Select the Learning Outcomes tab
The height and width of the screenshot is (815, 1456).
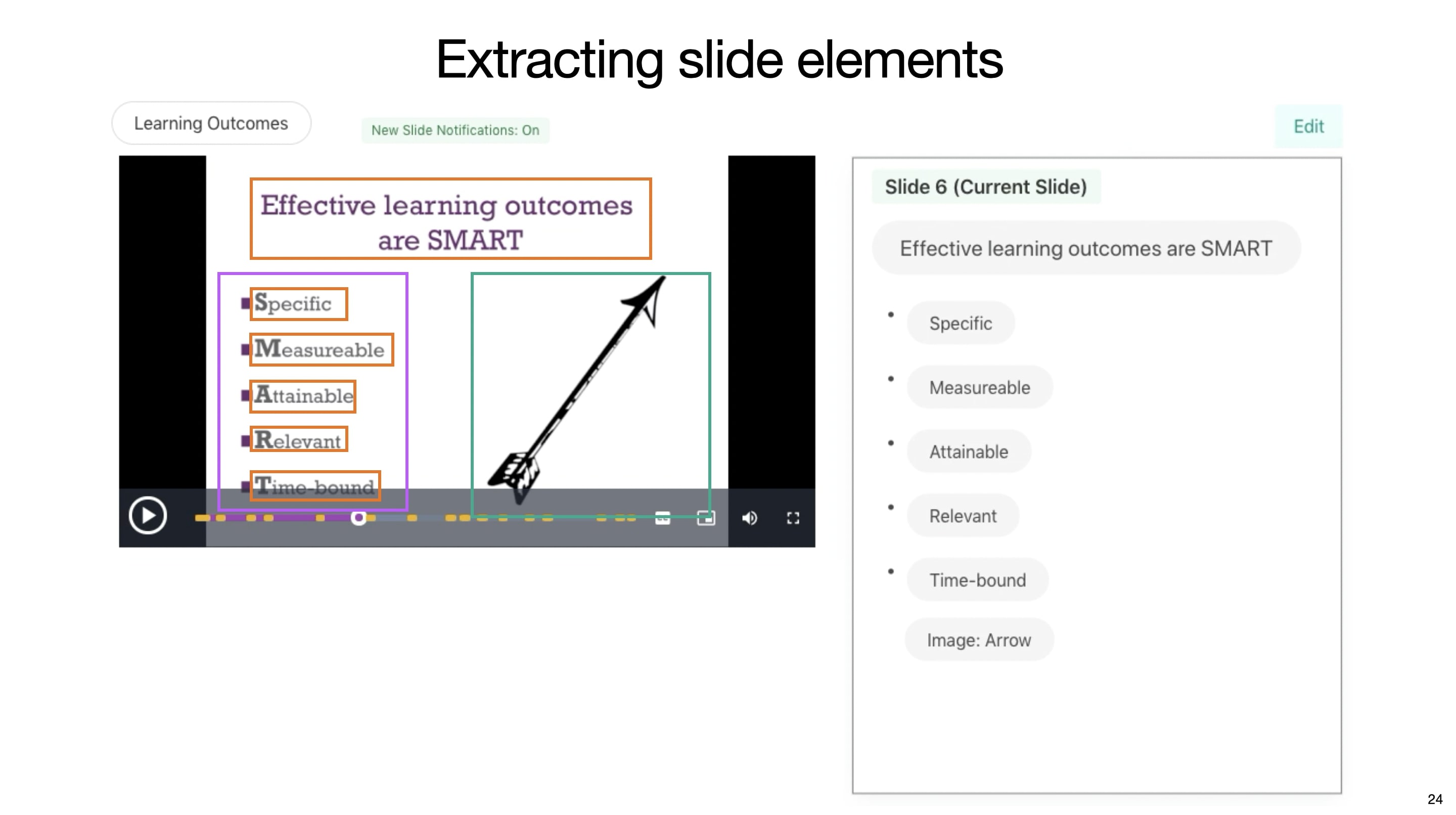click(x=211, y=122)
